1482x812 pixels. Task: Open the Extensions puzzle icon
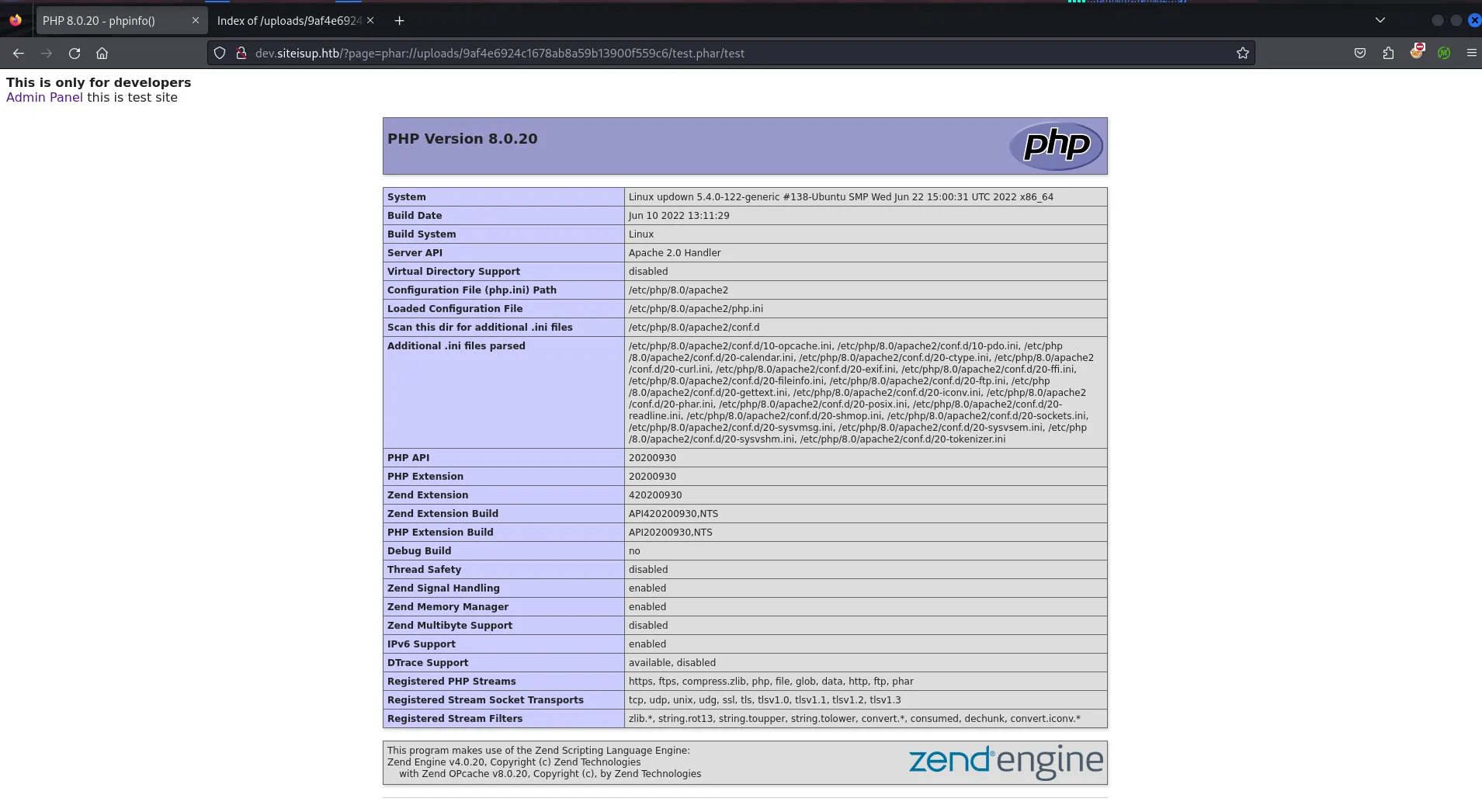click(1388, 54)
